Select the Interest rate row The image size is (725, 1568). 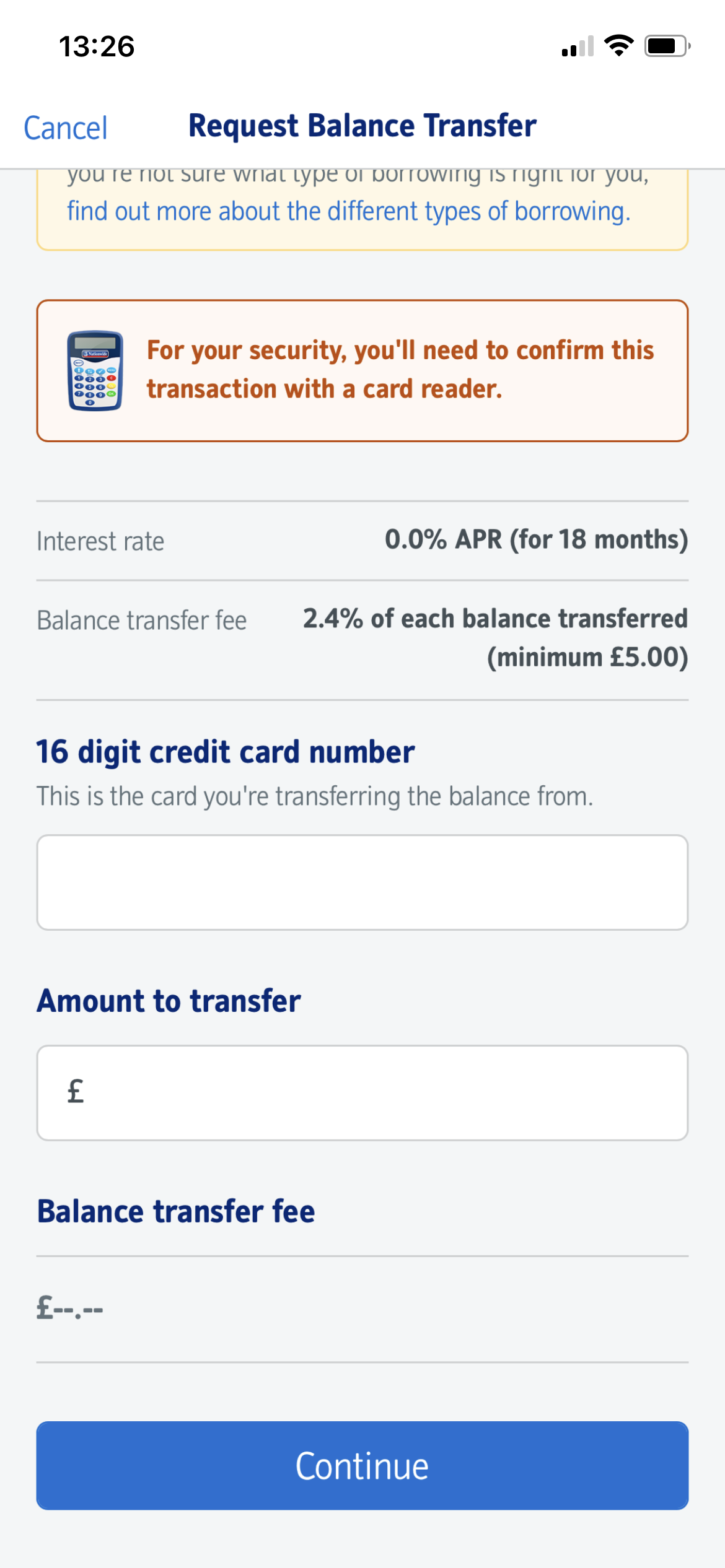[x=100, y=540]
